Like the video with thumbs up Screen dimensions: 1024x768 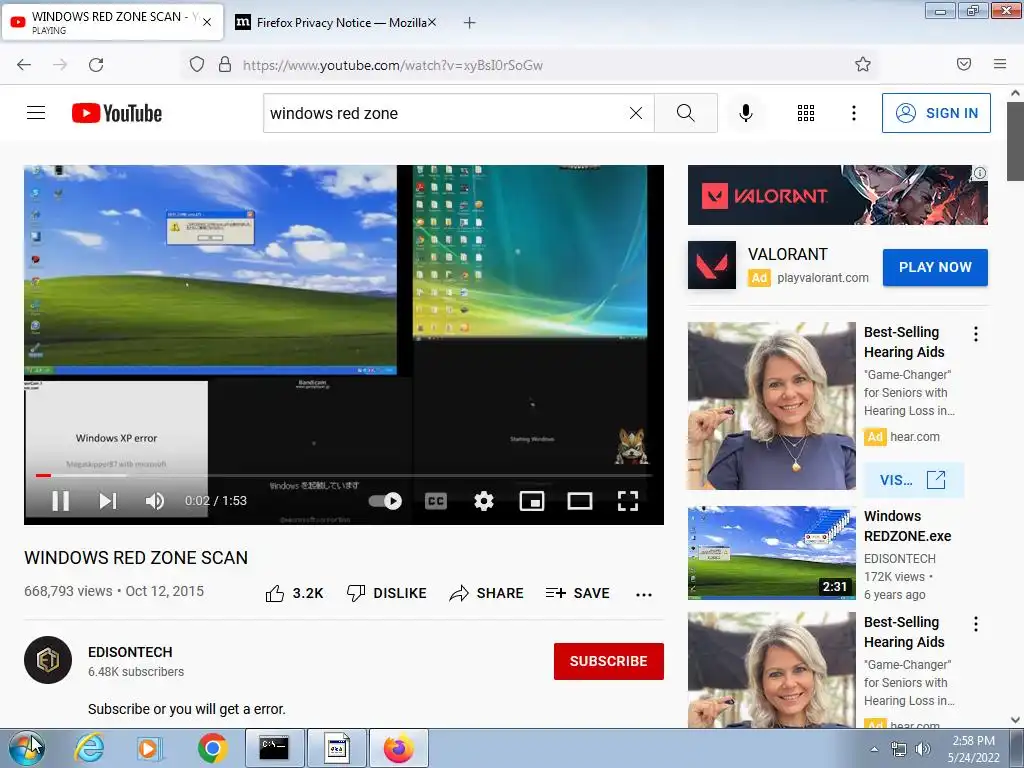tap(295, 593)
